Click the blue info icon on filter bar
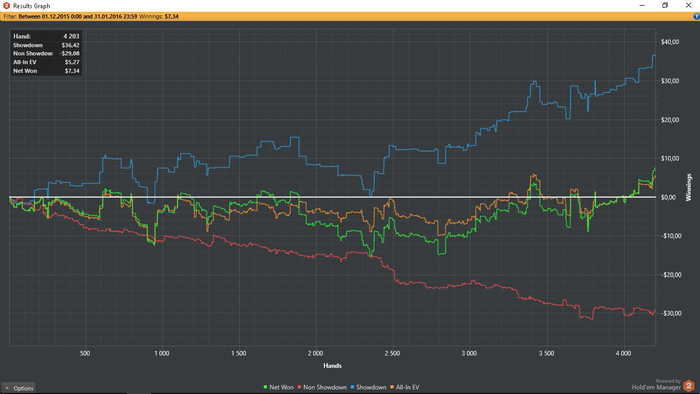Image resolution: width=700 pixels, height=394 pixels. [x=696, y=17]
